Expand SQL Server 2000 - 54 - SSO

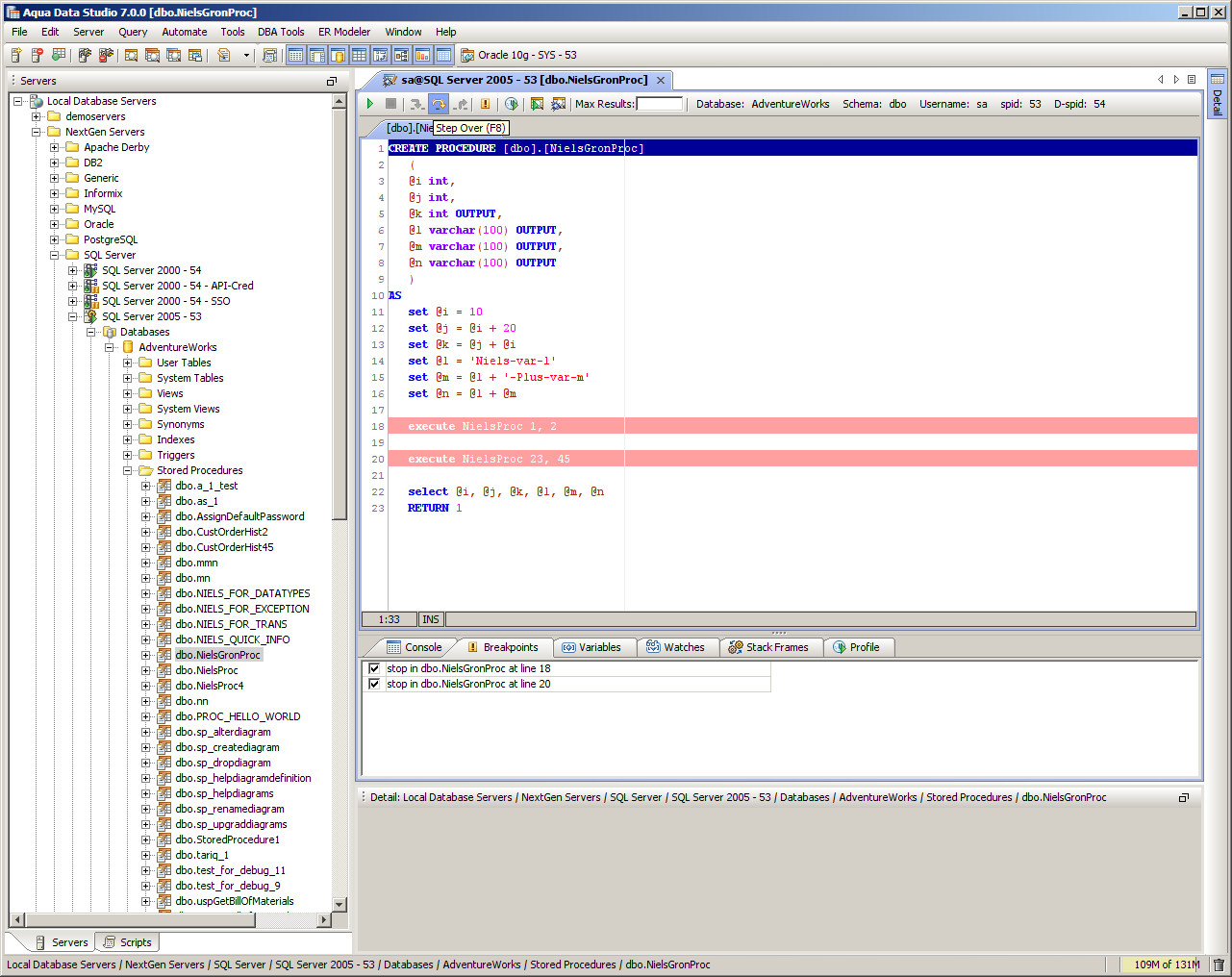coord(73,301)
